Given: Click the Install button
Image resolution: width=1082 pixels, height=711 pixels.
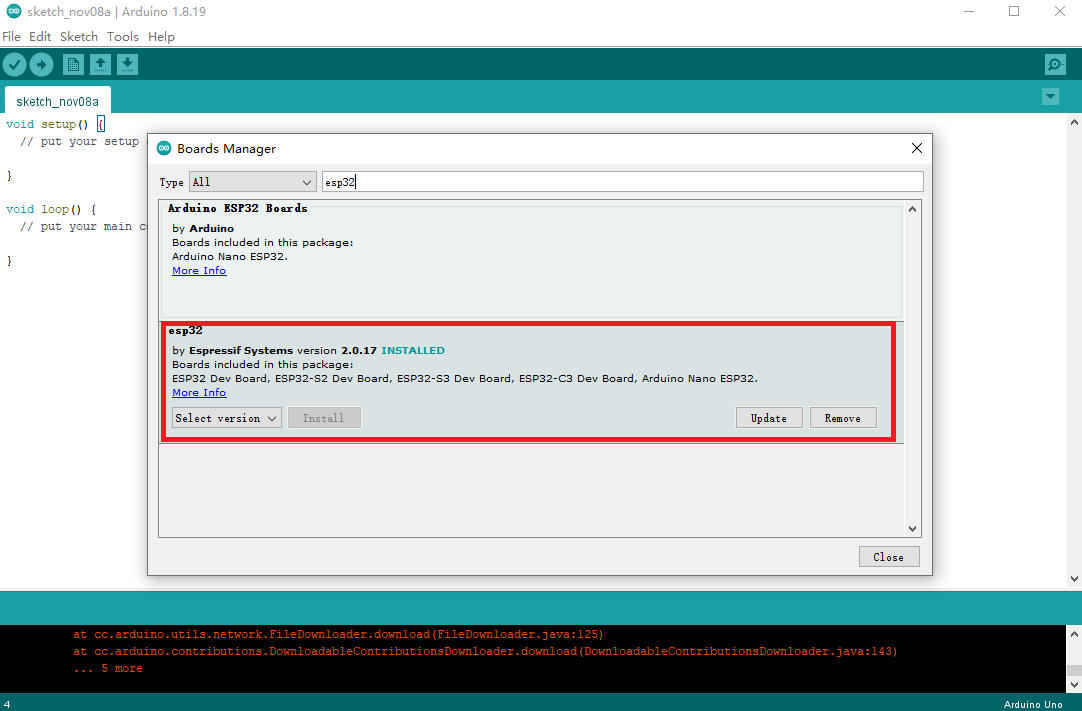Looking at the screenshot, I should (324, 418).
